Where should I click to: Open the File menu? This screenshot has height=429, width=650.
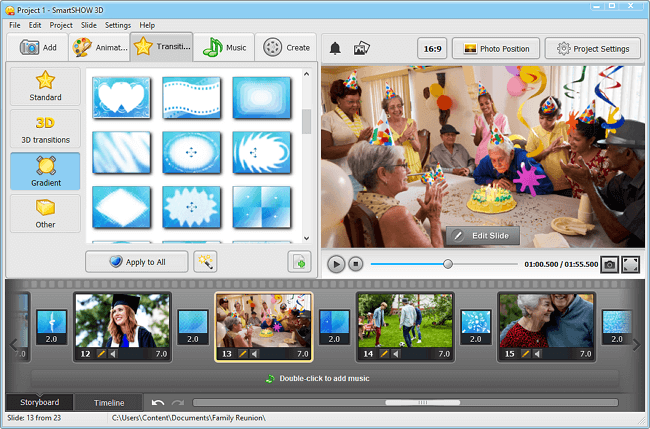click(x=15, y=25)
